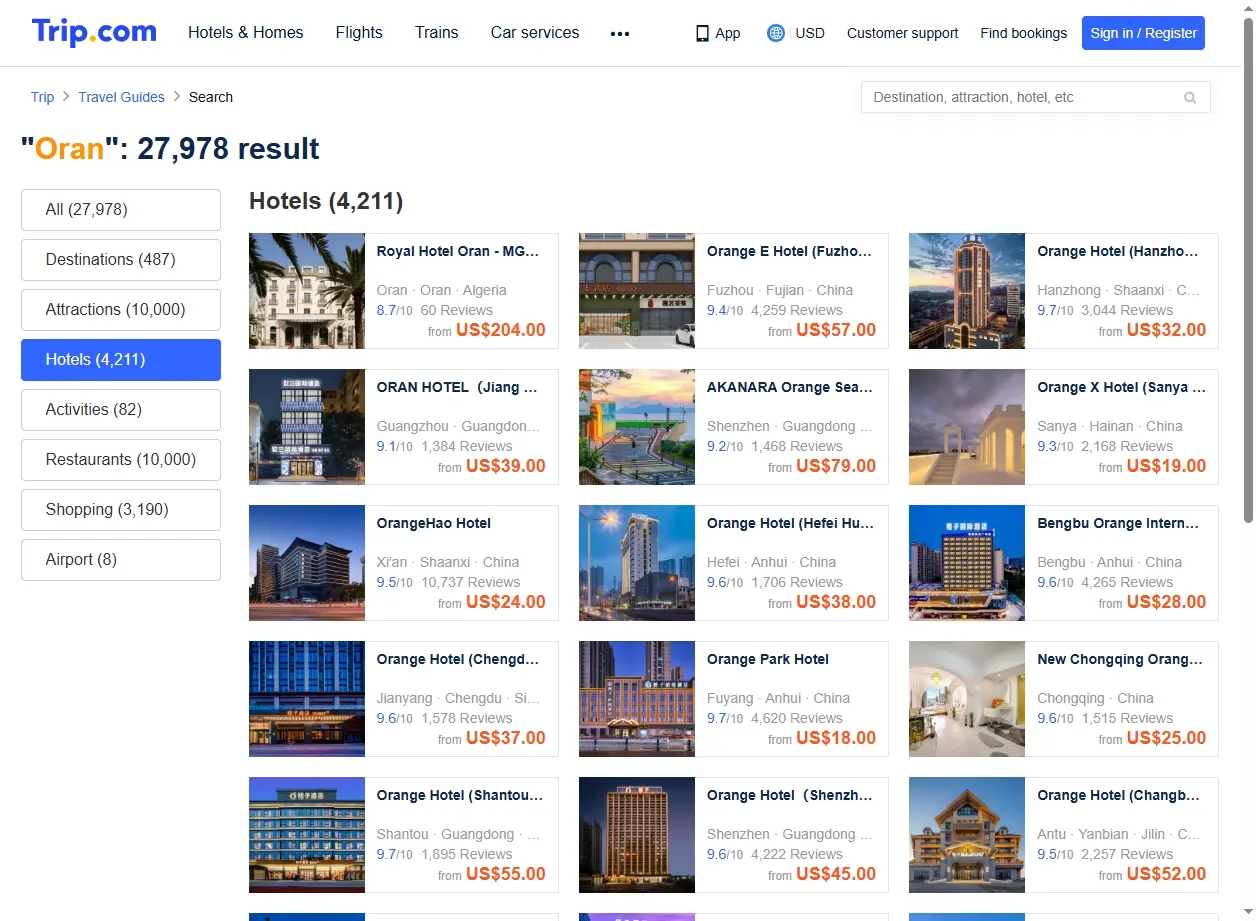1256x921 pixels.
Task: Focus the destination search input field
Action: (x=1035, y=97)
